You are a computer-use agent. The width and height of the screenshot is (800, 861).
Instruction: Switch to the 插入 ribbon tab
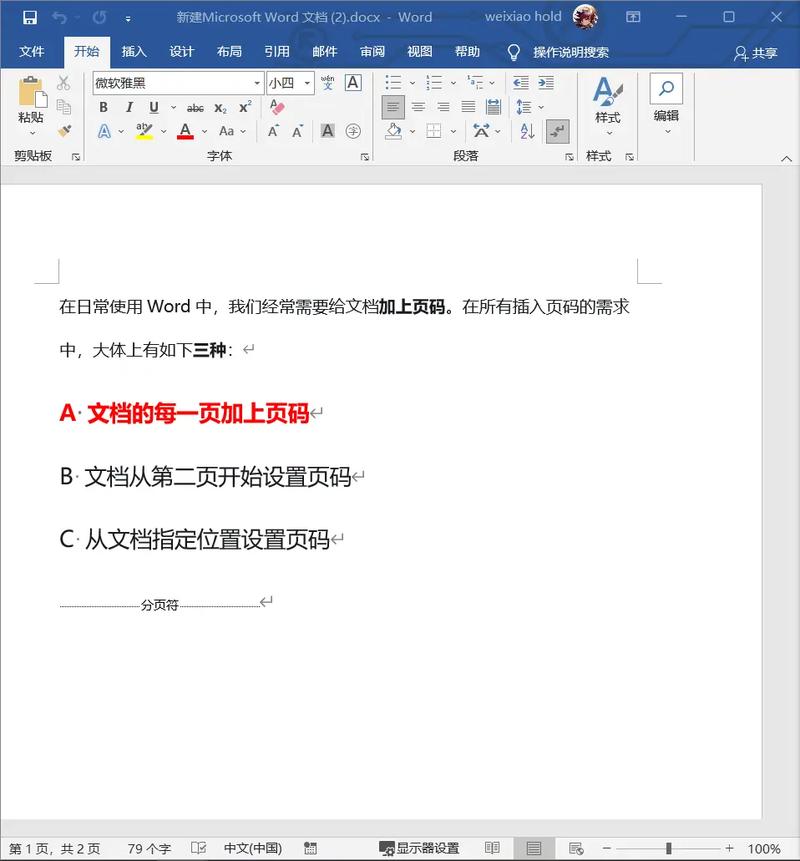click(x=135, y=51)
